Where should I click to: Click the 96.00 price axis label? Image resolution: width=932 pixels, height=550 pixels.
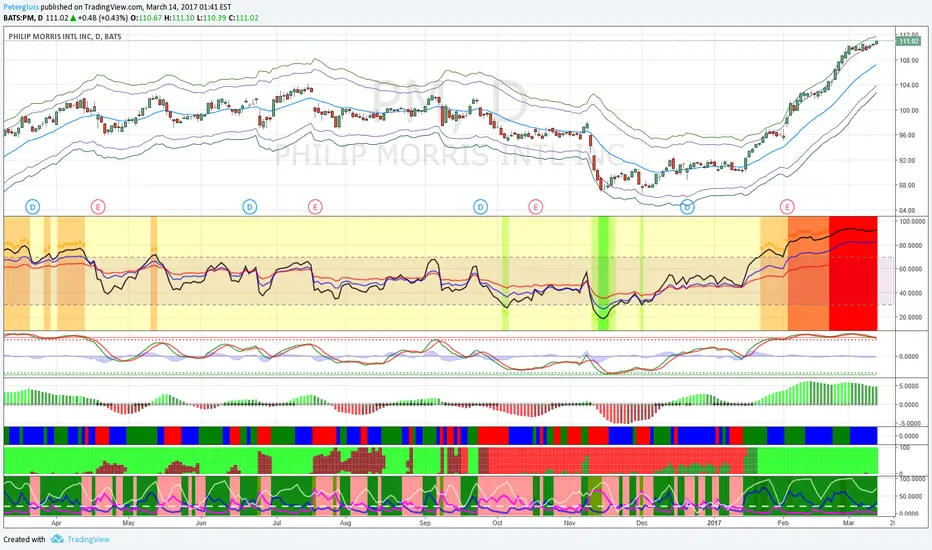click(x=907, y=135)
